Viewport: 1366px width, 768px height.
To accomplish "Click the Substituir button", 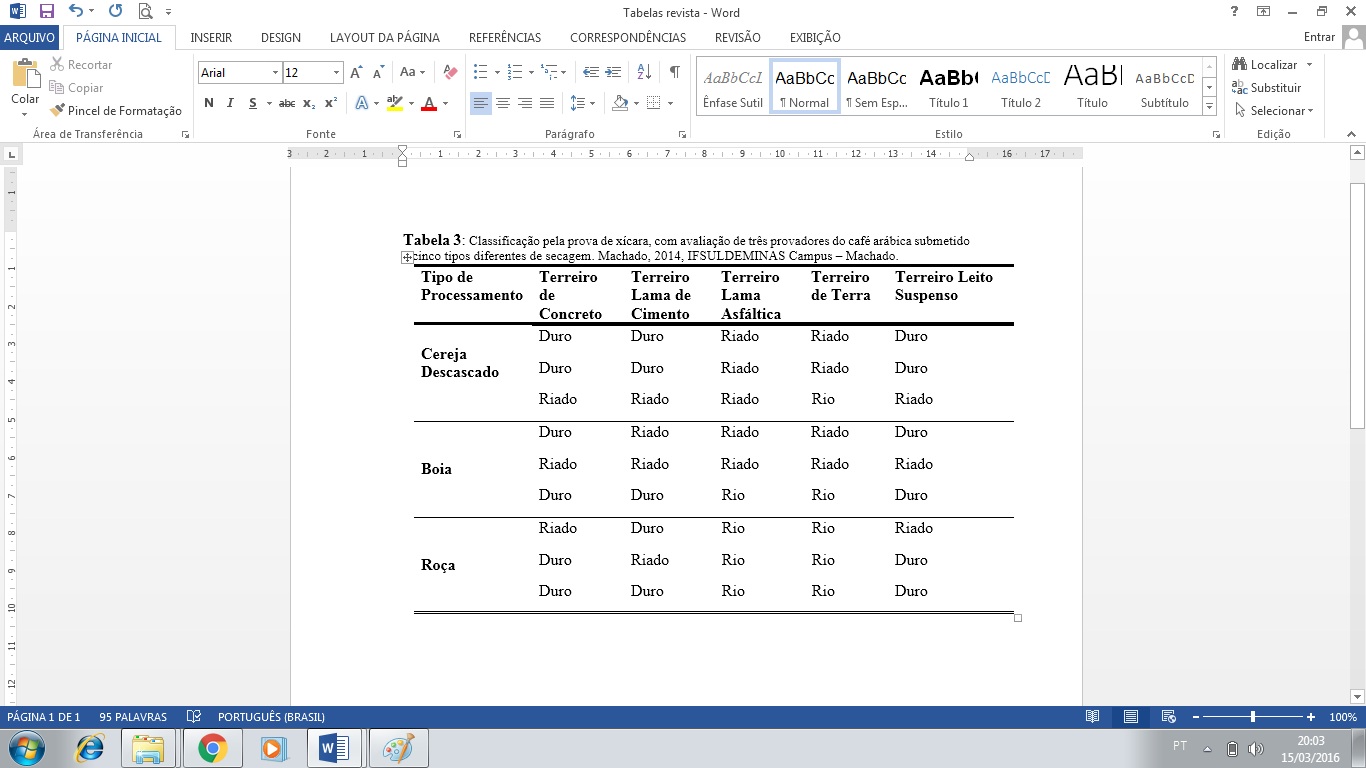I will (x=1267, y=88).
